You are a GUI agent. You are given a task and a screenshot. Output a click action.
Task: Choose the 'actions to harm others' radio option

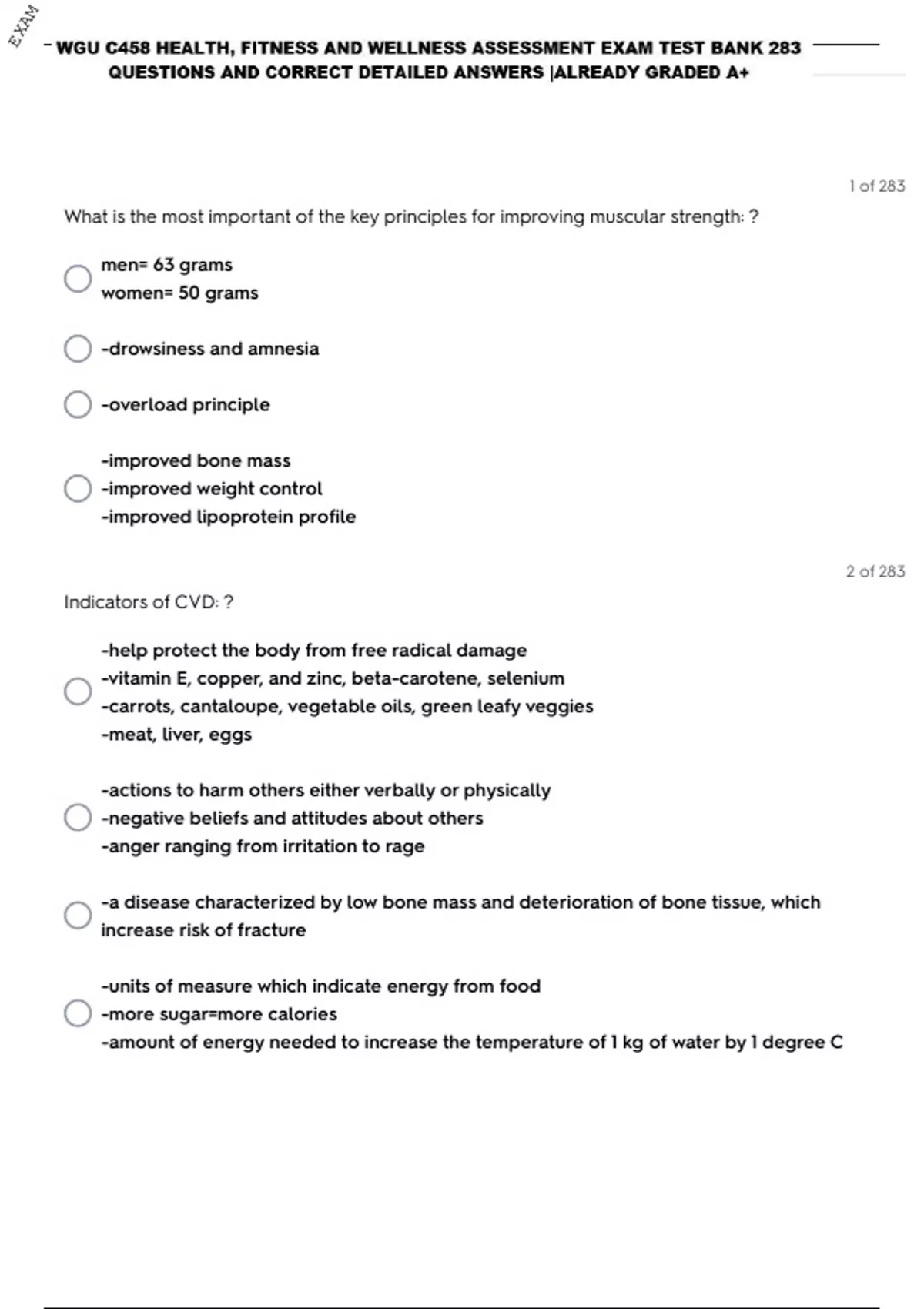(78, 818)
